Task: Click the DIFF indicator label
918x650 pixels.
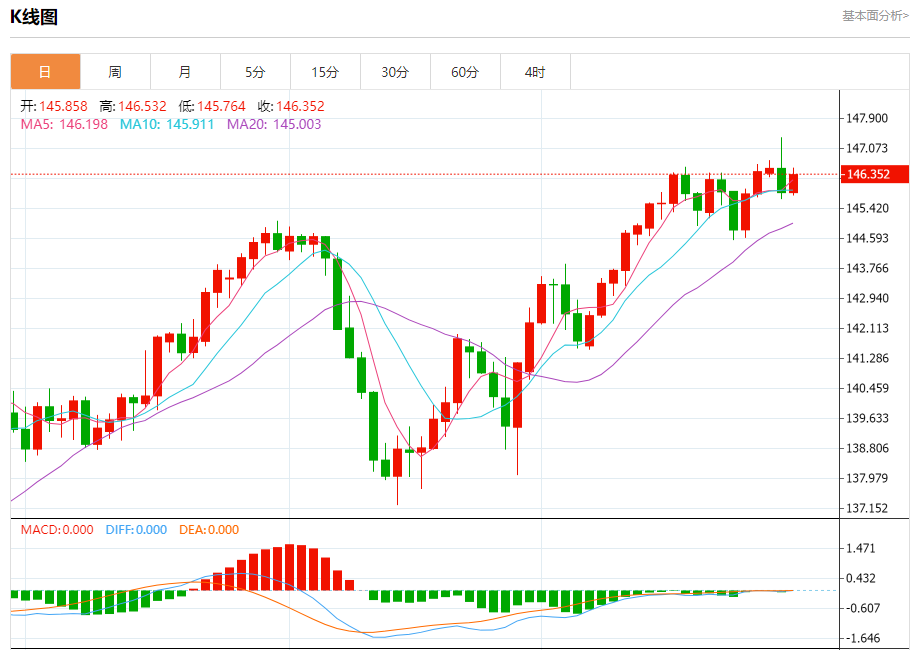Action: (x=136, y=530)
